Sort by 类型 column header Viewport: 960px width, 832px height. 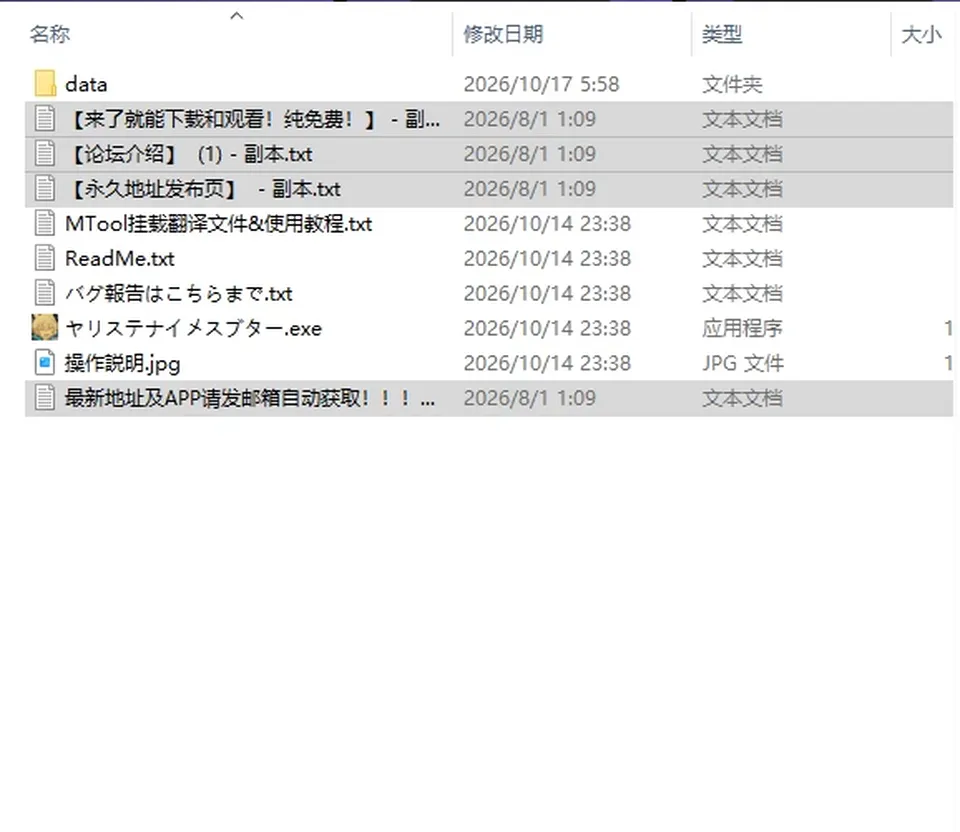[722, 34]
